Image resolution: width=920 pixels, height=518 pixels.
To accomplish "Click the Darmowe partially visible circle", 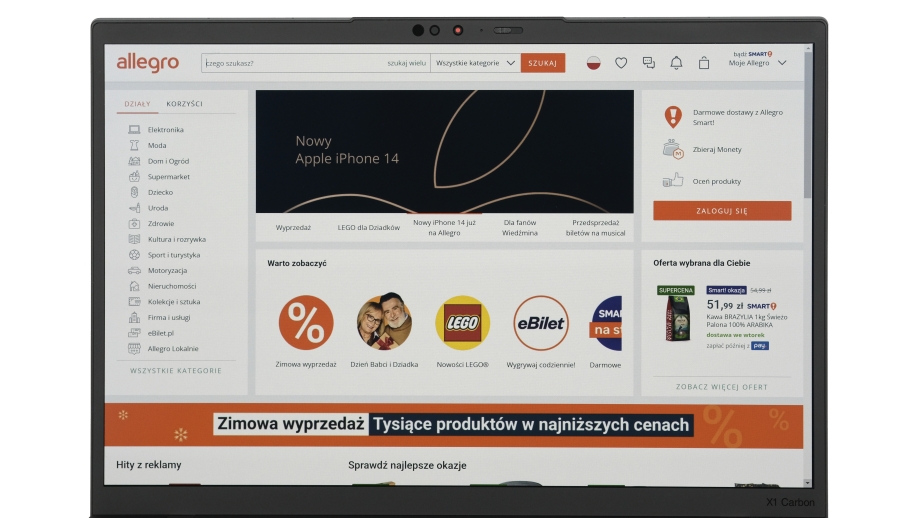I will pos(606,323).
